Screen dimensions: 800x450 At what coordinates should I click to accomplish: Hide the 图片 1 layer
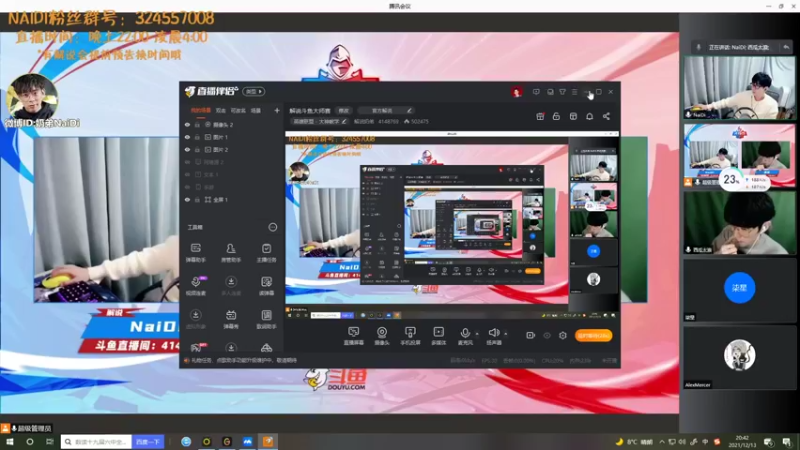pyautogui.click(x=187, y=137)
